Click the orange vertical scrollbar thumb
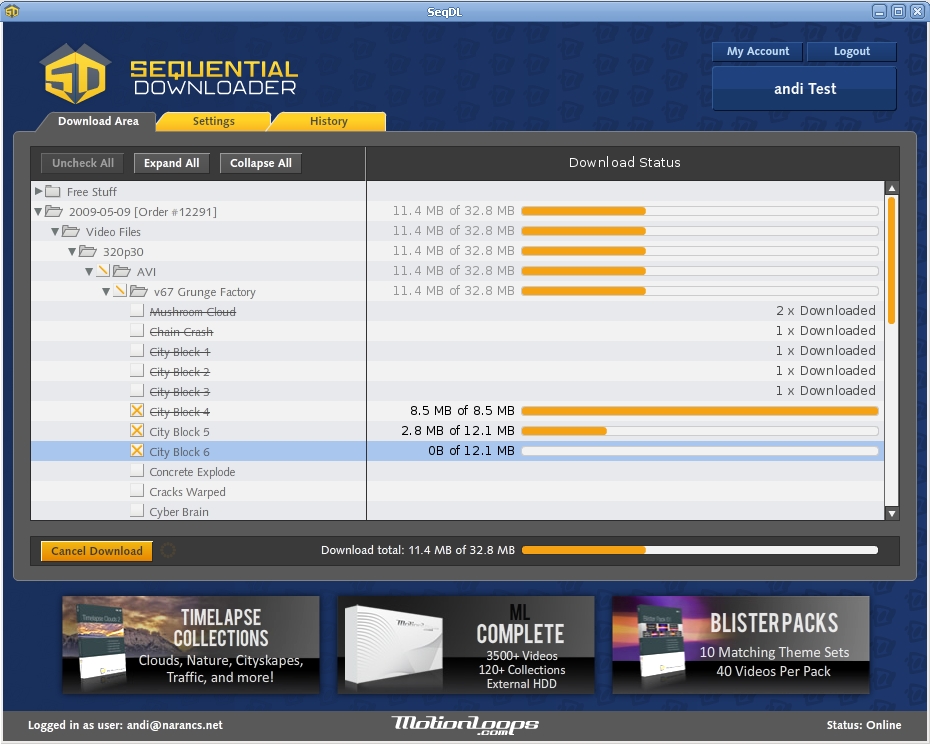The height and width of the screenshot is (744, 930). [x=891, y=260]
